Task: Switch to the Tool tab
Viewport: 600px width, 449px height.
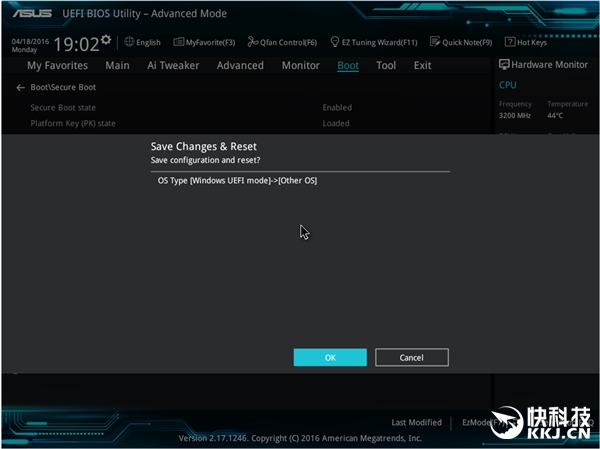Action: point(386,66)
